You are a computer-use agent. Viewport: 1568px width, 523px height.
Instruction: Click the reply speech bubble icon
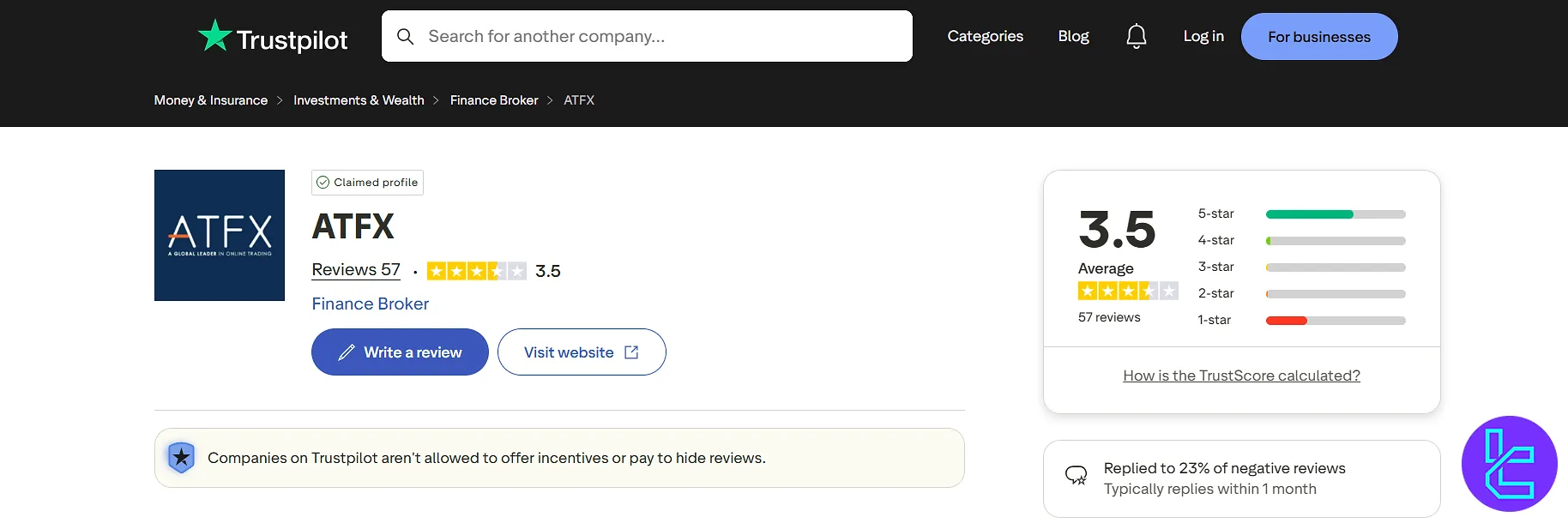(1076, 475)
